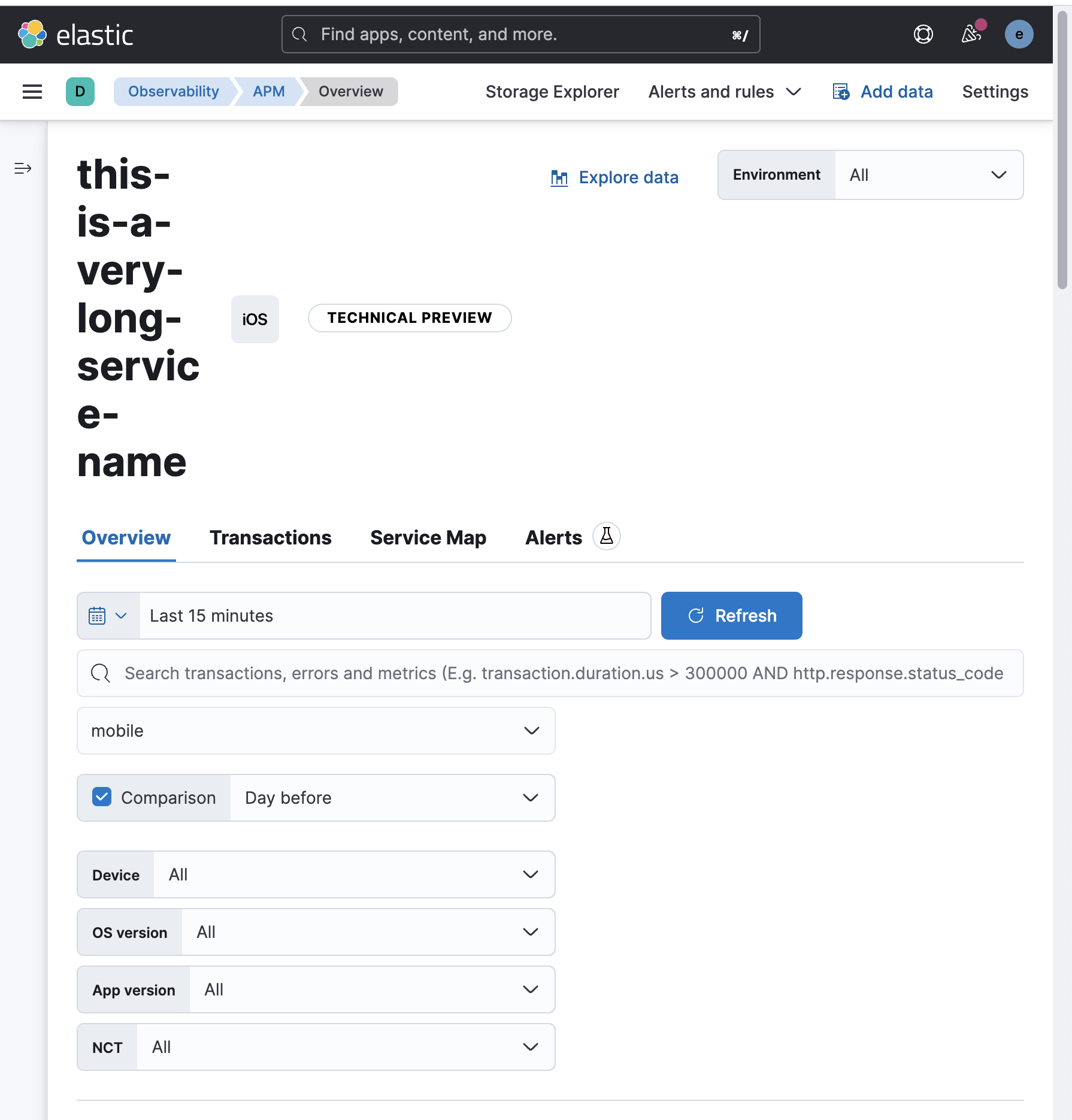Open the space selector D badge
The width and height of the screenshot is (1072, 1120).
(80, 92)
